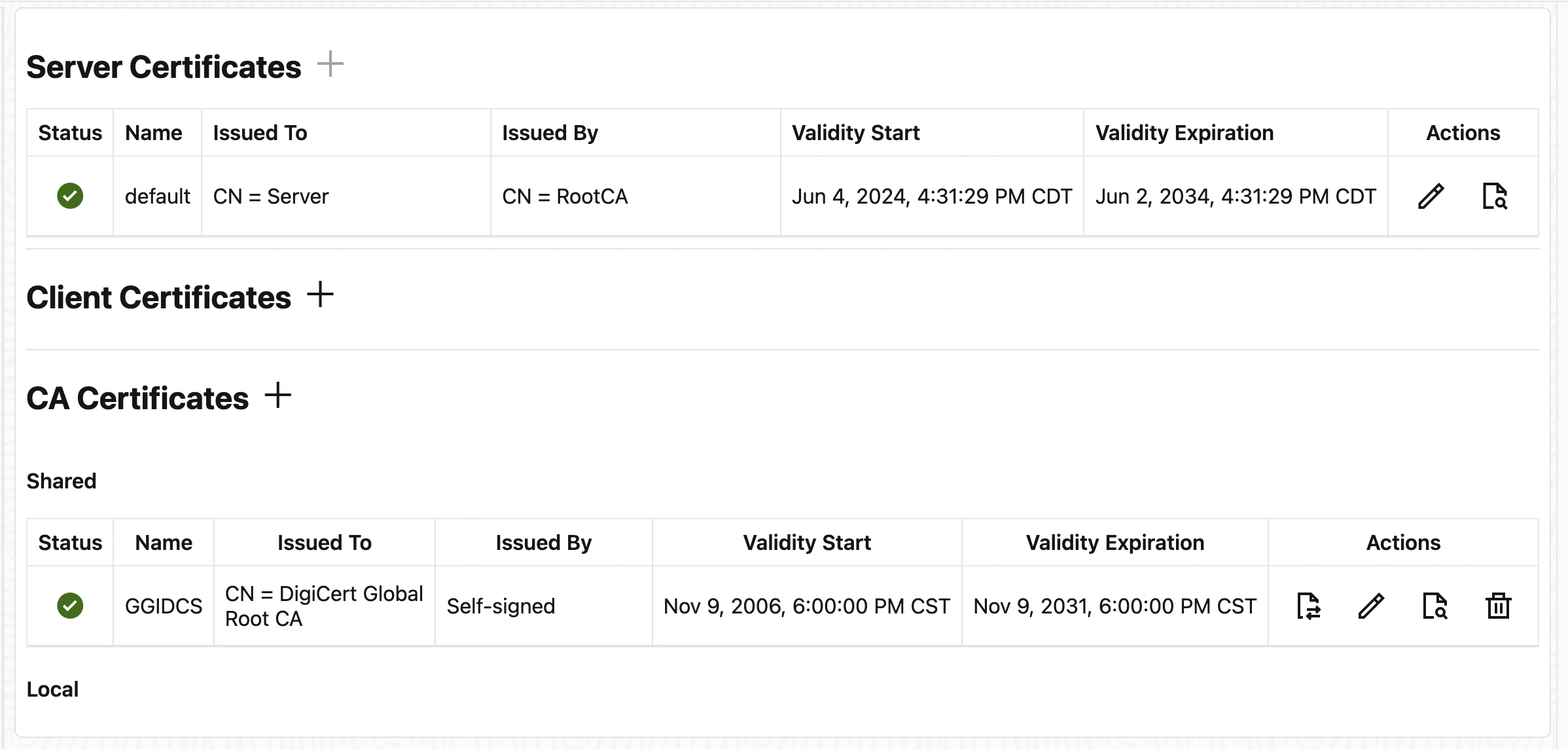Screen dimensions: 1568x749
Task: Click the 'Shared' subsection label
Action: [x=62, y=481]
